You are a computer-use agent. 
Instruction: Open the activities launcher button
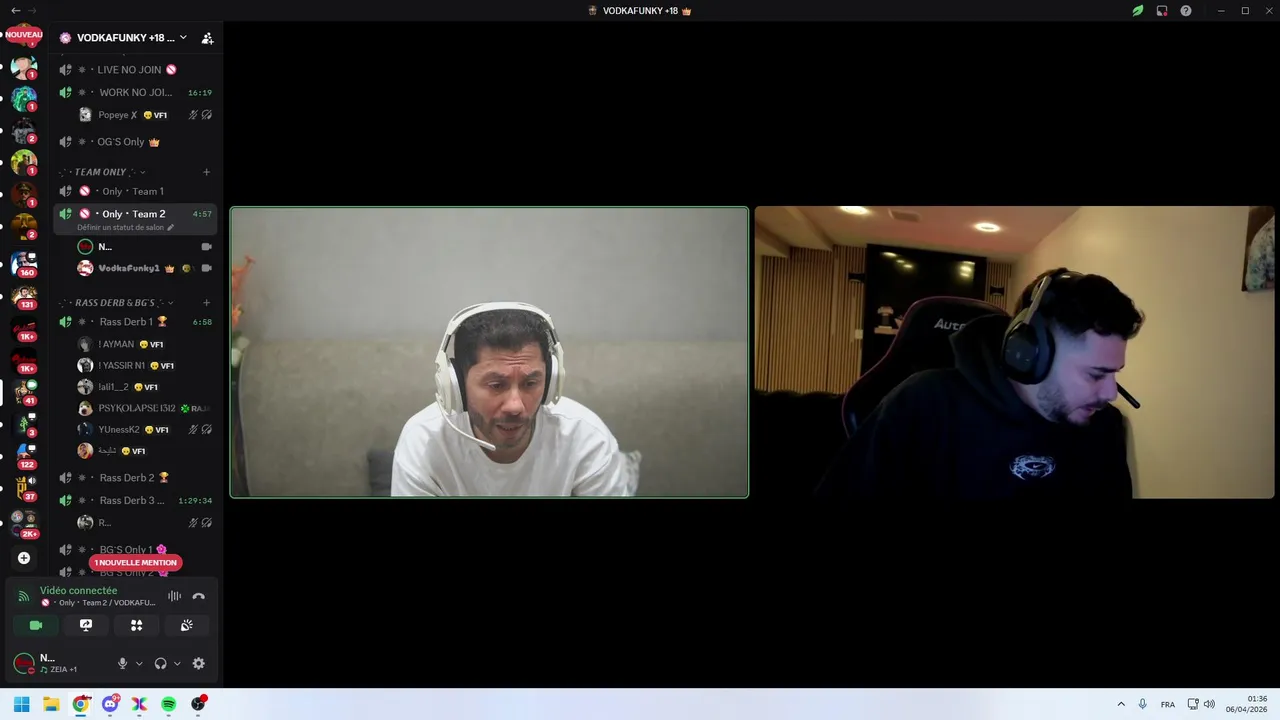[136, 625]
